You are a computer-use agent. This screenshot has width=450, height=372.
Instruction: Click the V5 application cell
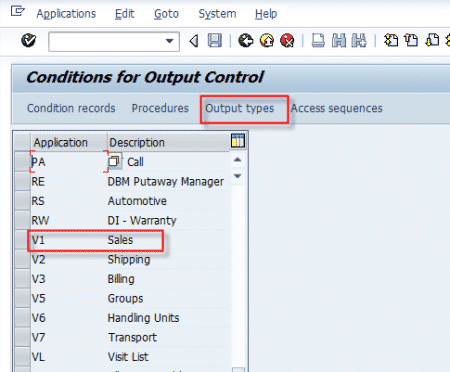coord(69,298)
